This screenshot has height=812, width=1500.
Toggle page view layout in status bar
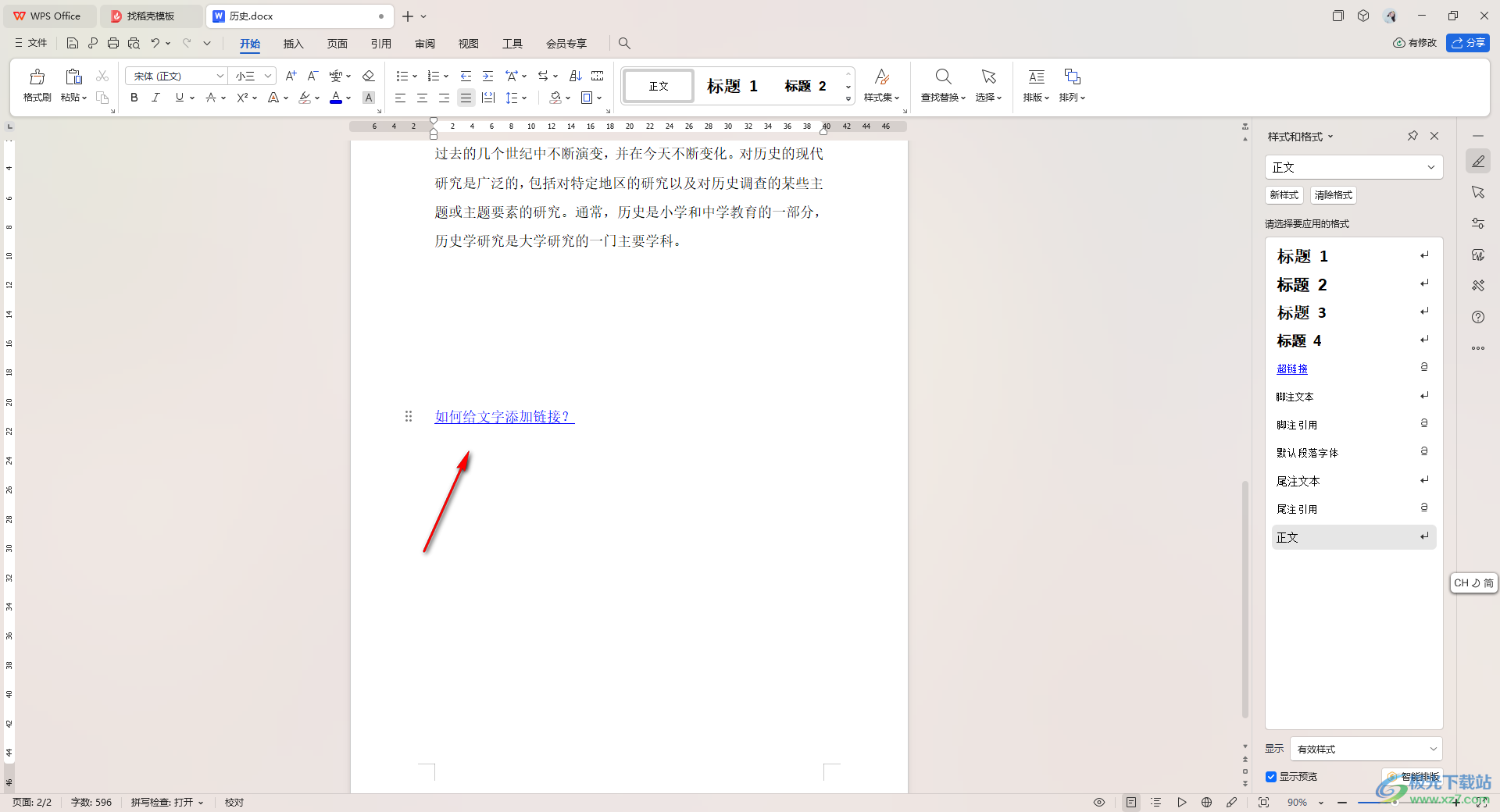[1131, 802]
